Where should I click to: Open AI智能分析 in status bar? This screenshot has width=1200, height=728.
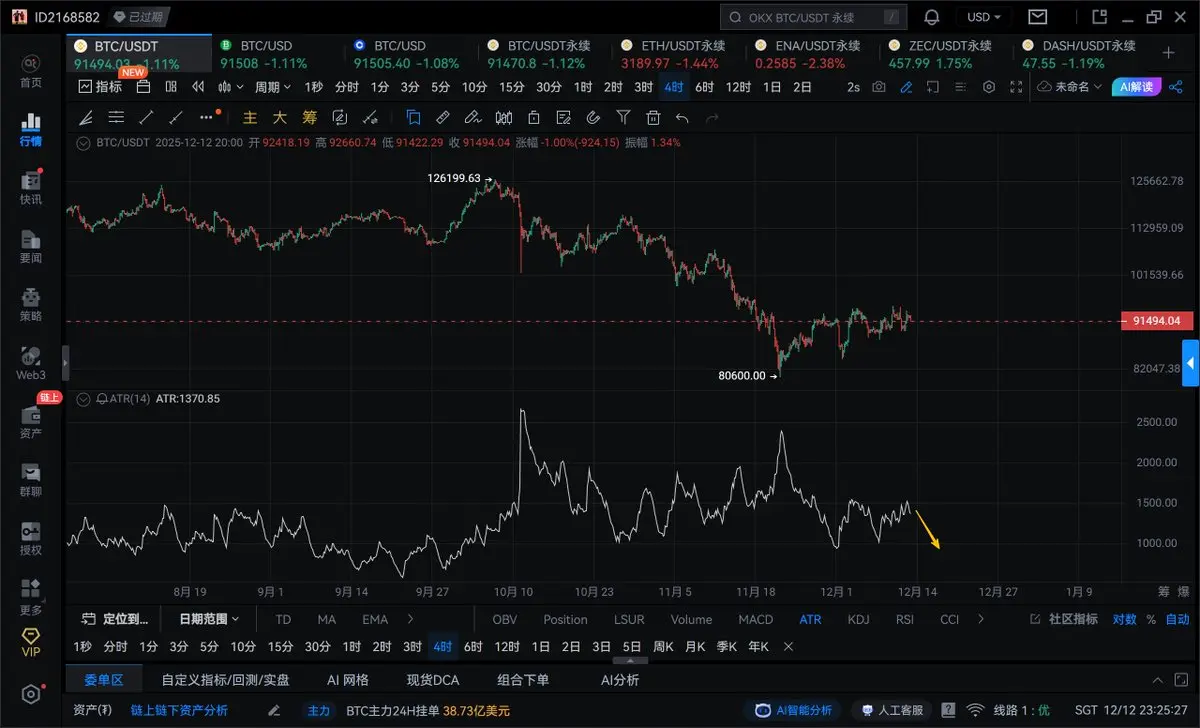(796, 711)
